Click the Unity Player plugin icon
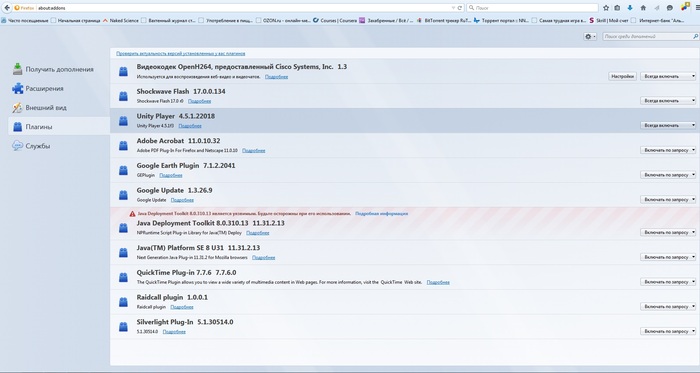This screenshot has width=700, height=373. [123, 120]
